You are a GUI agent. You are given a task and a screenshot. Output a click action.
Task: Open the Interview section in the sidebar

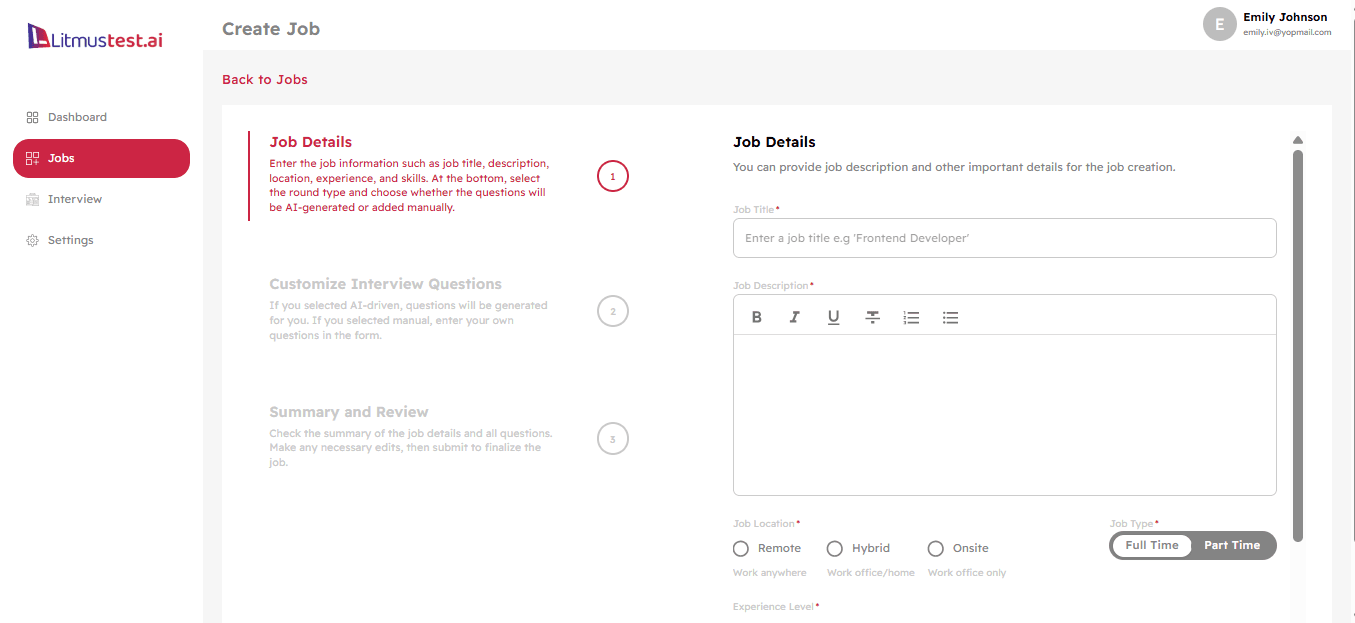[x=73, y=198]
